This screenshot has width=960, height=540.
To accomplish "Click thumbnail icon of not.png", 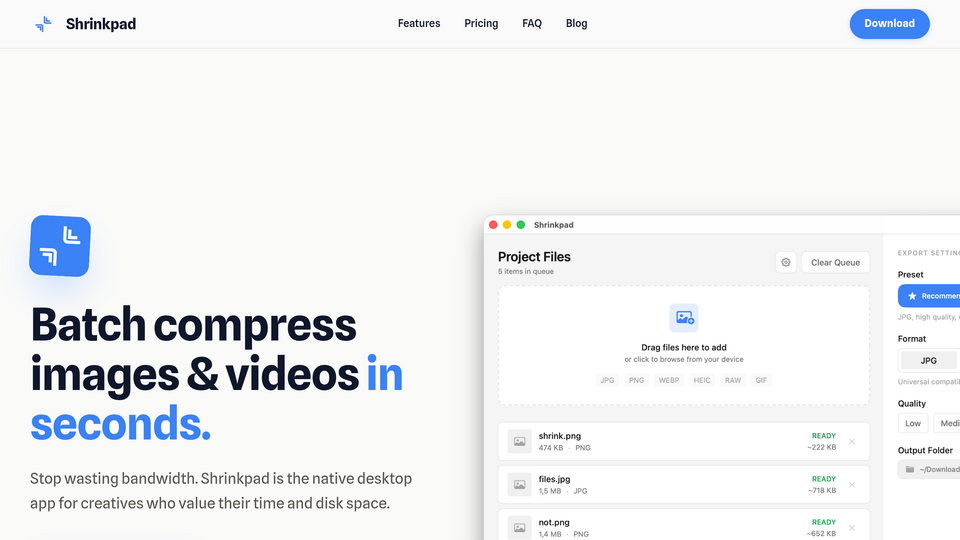I will [519, 527].
